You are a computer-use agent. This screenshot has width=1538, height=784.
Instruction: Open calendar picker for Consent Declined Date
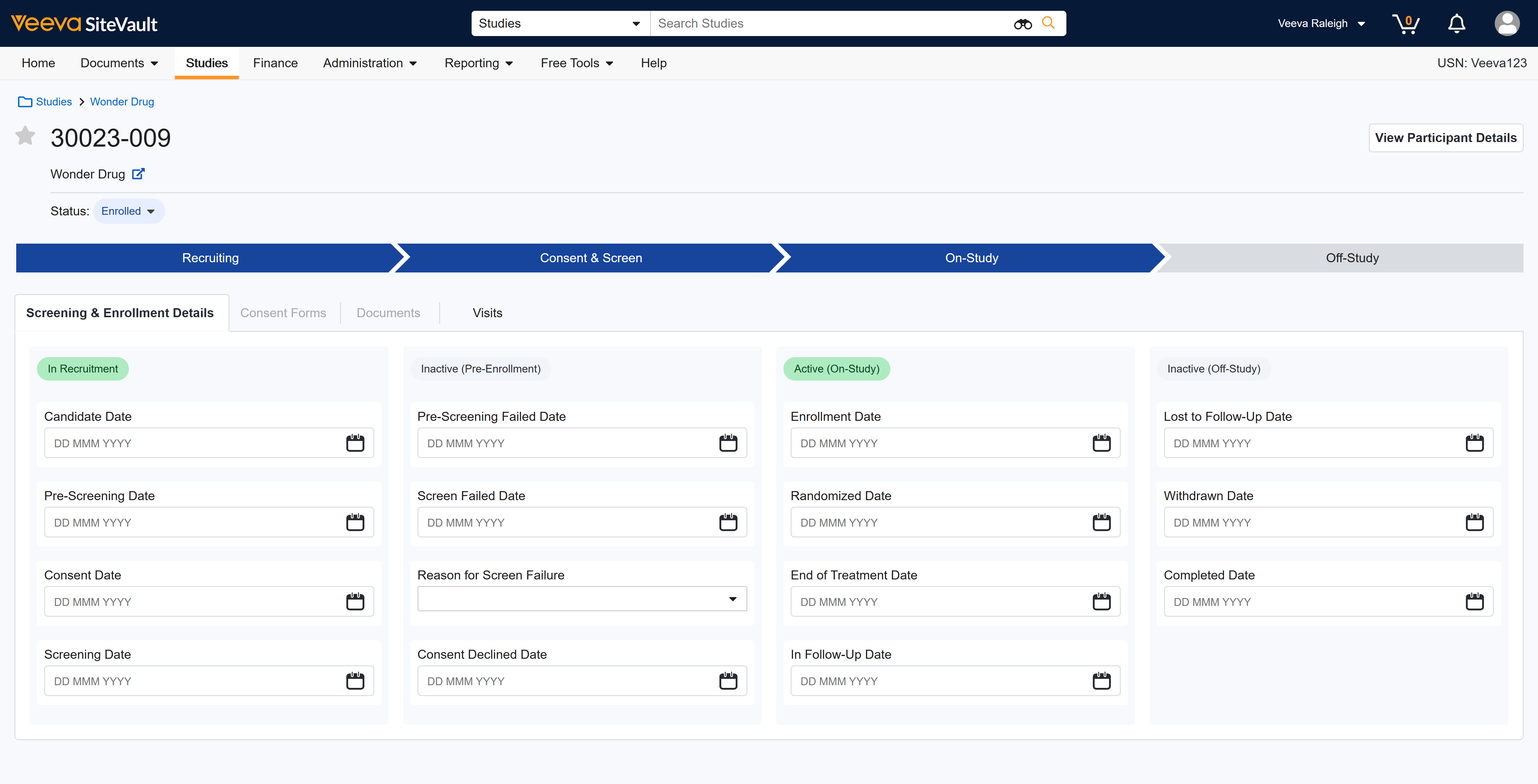[728, 681]
